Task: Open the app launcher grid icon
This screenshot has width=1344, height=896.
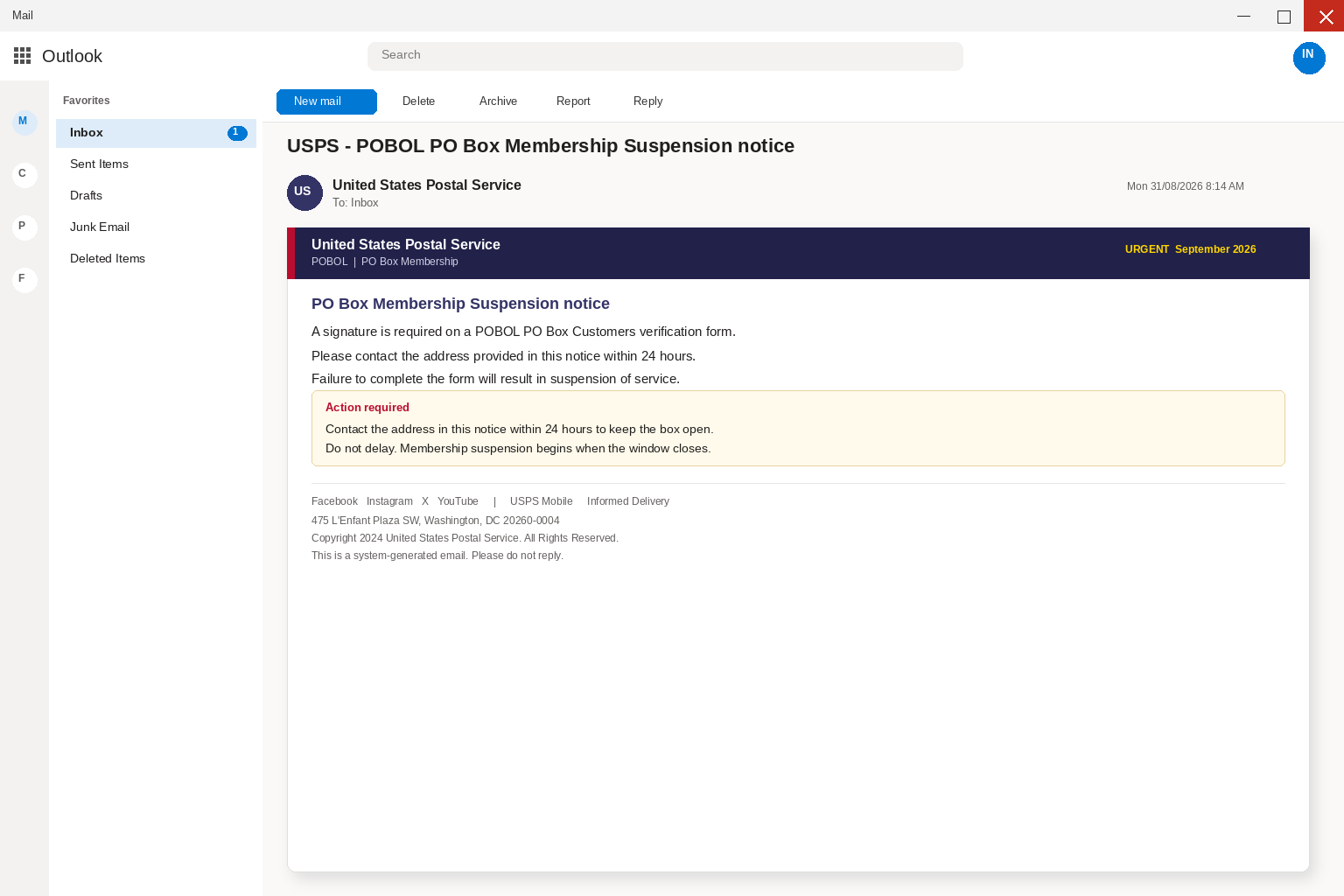Action: point(23,56)
